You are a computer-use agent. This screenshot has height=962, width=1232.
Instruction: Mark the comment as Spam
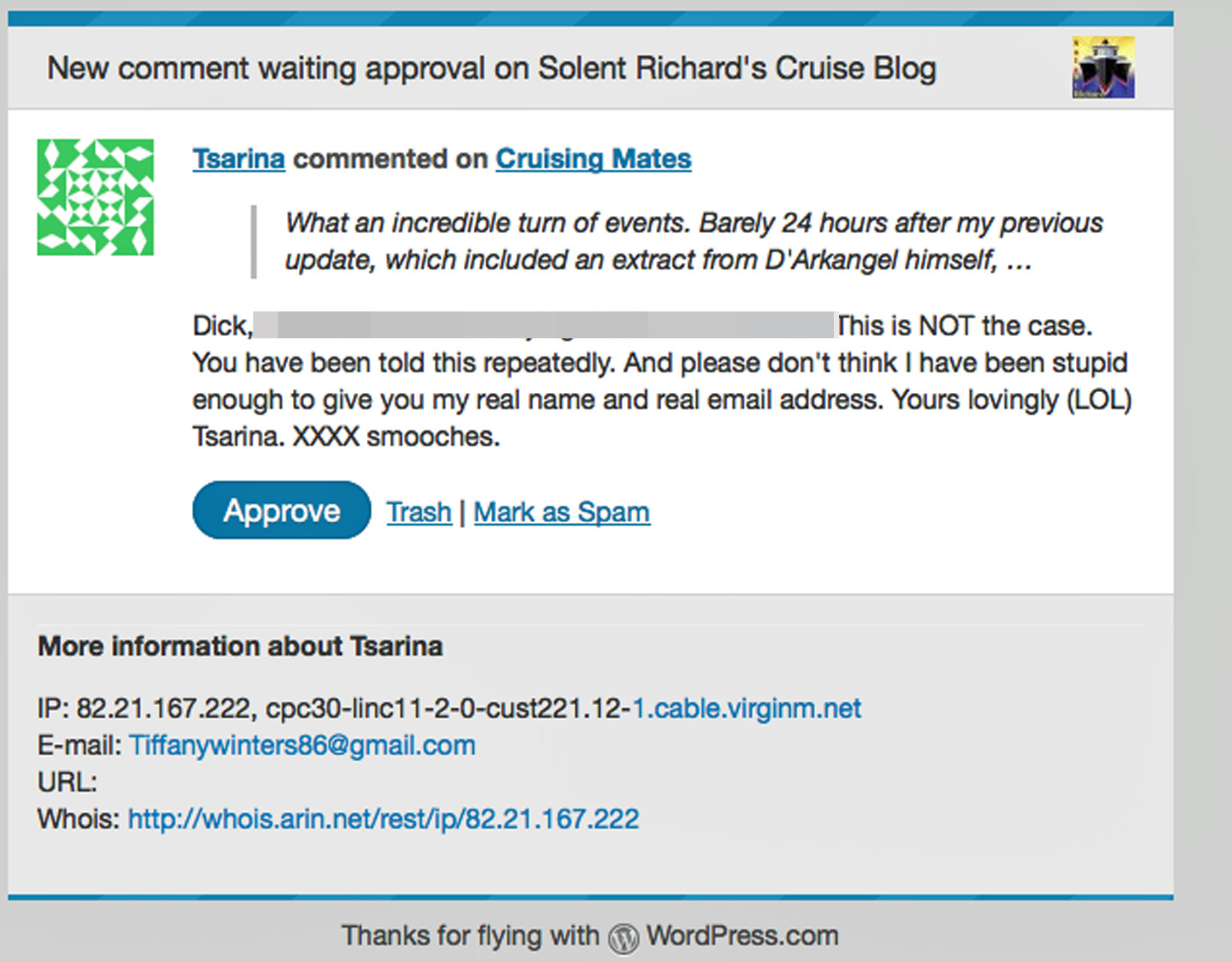[x=561, y=512]
